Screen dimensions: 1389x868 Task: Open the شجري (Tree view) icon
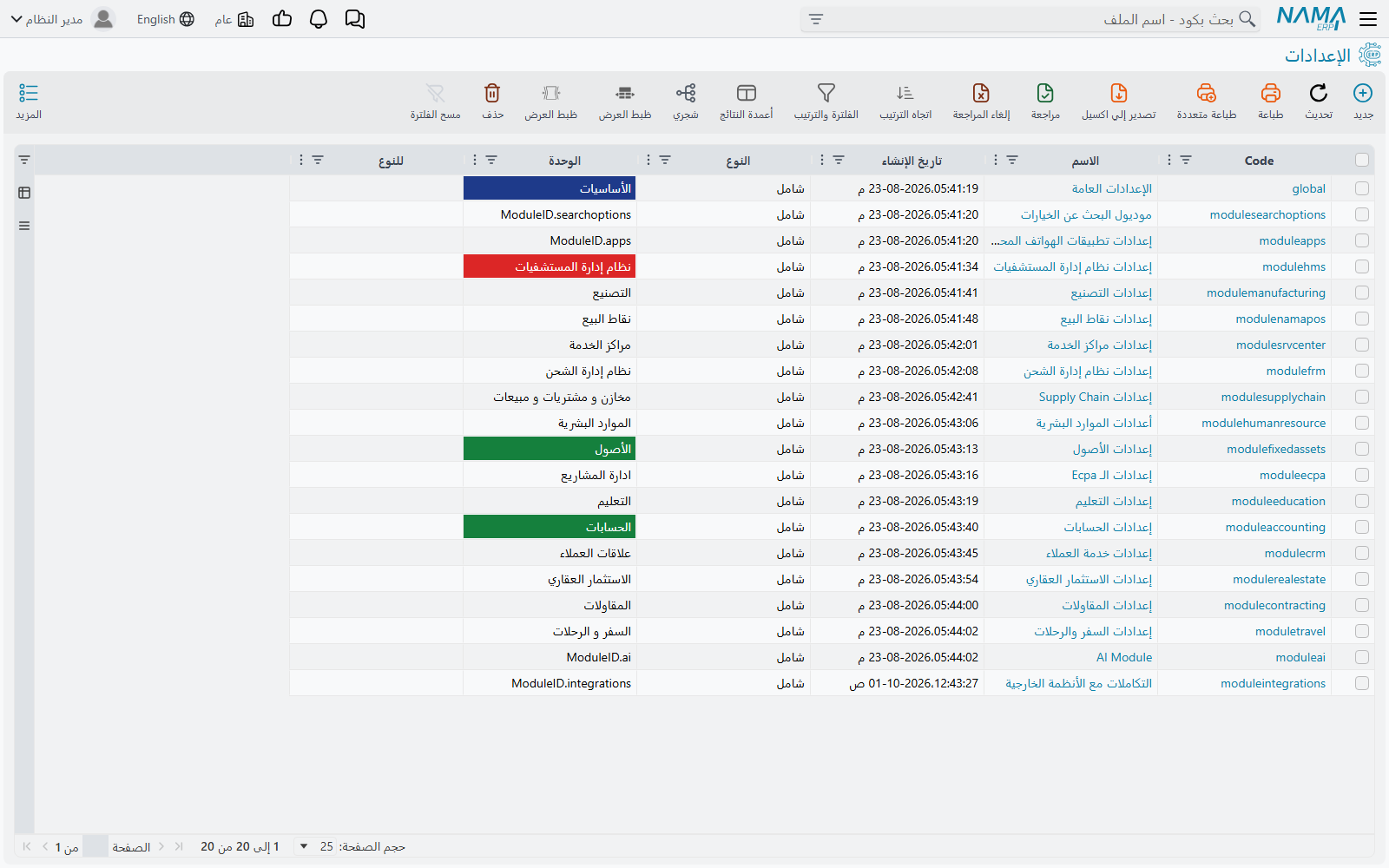pos(686,93)
